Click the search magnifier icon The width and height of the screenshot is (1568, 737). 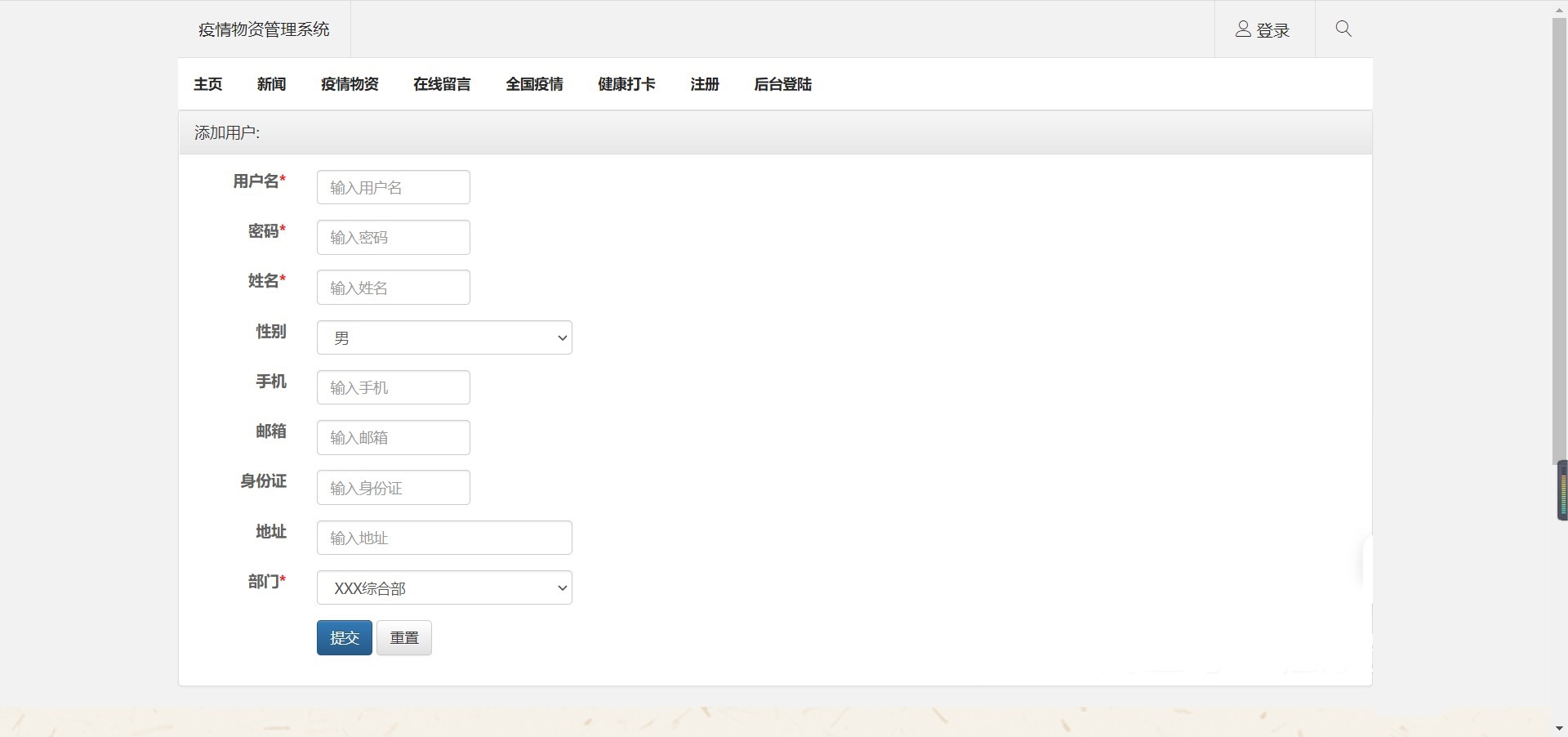[x=1343, y=29]
